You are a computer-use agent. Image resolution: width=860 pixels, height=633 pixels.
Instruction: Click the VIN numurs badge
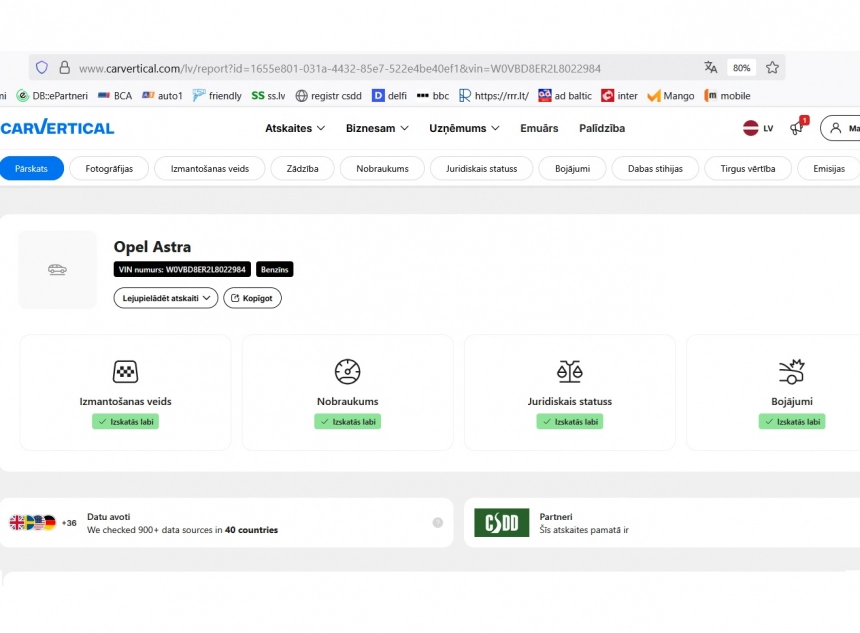[182, 269]
